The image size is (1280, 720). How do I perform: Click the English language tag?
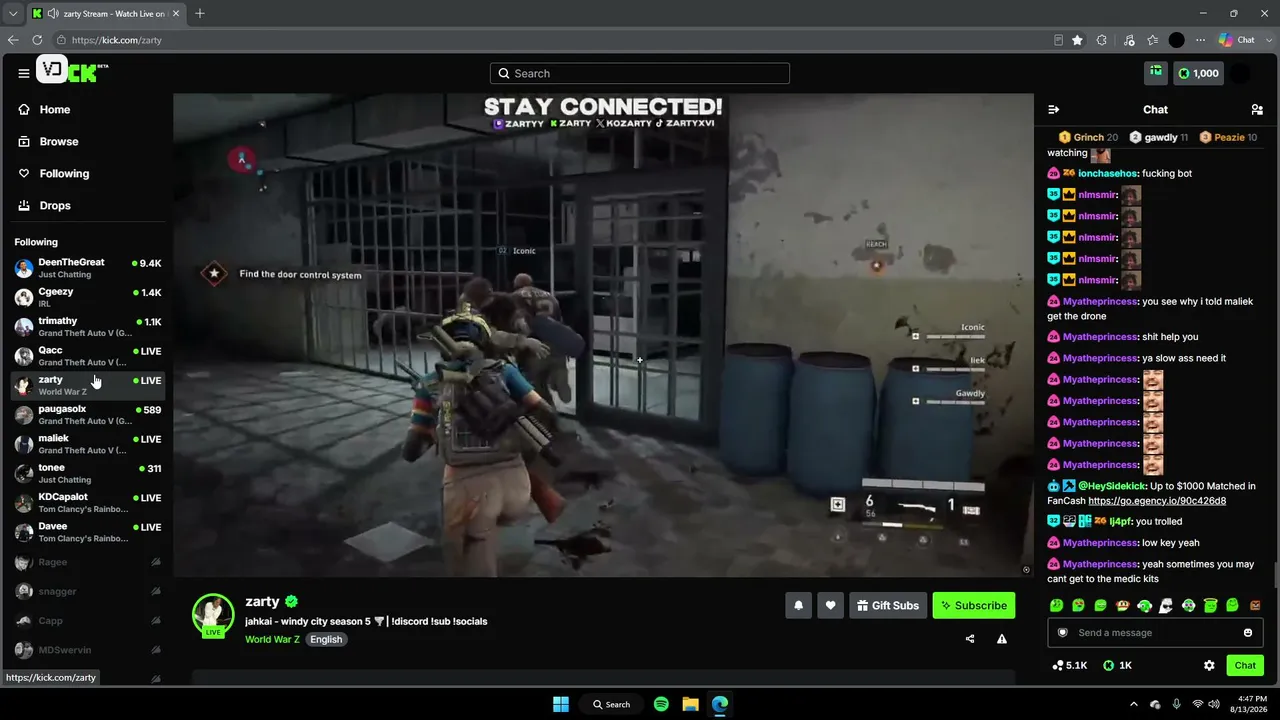click(x=326, y=639)
